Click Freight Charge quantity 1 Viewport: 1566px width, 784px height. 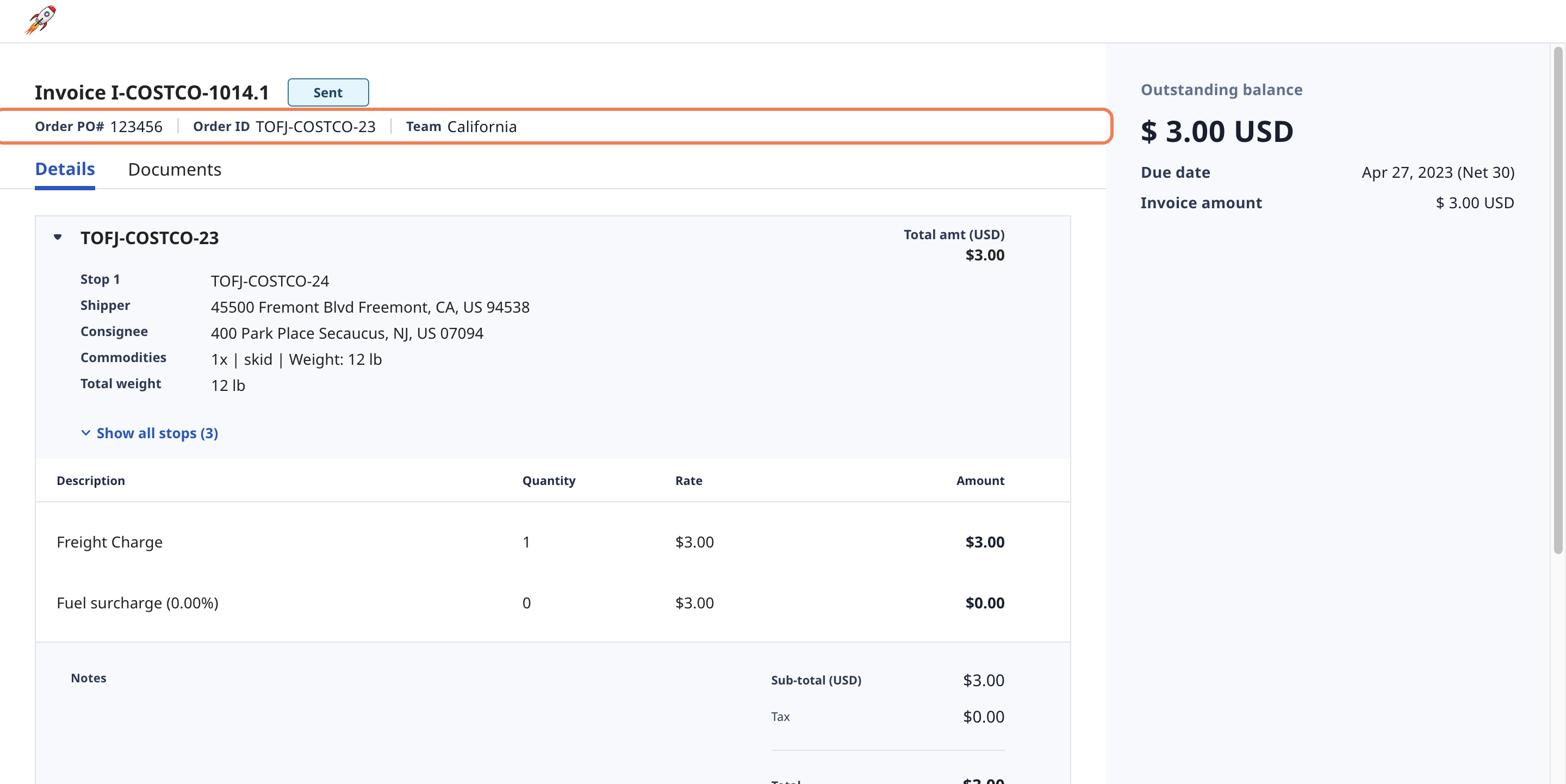click(x=526, y=542)
